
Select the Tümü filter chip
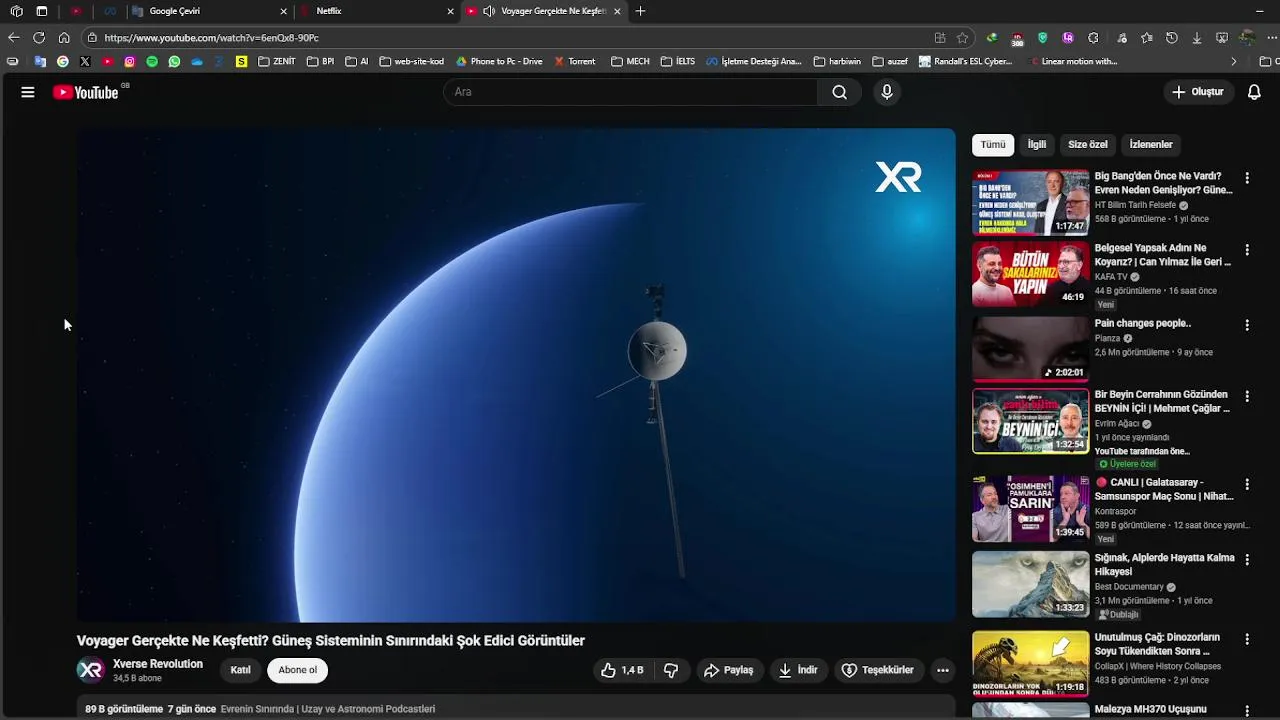993,145
